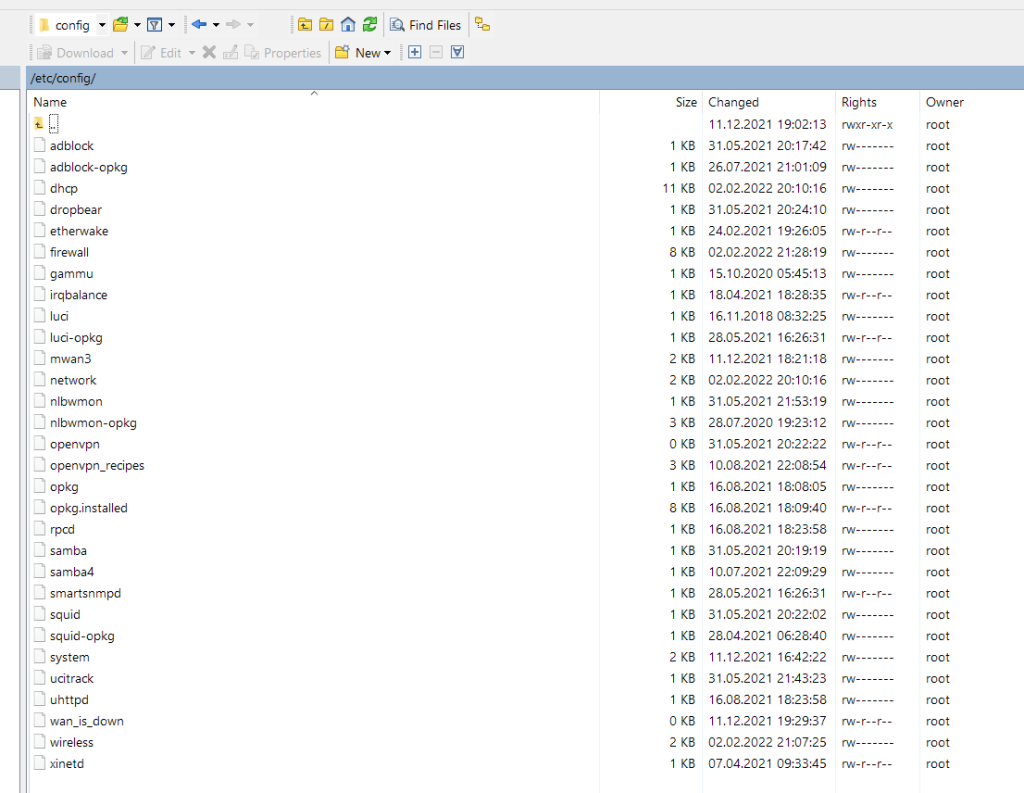Select the mwan3 file

[x=71, y=359]
